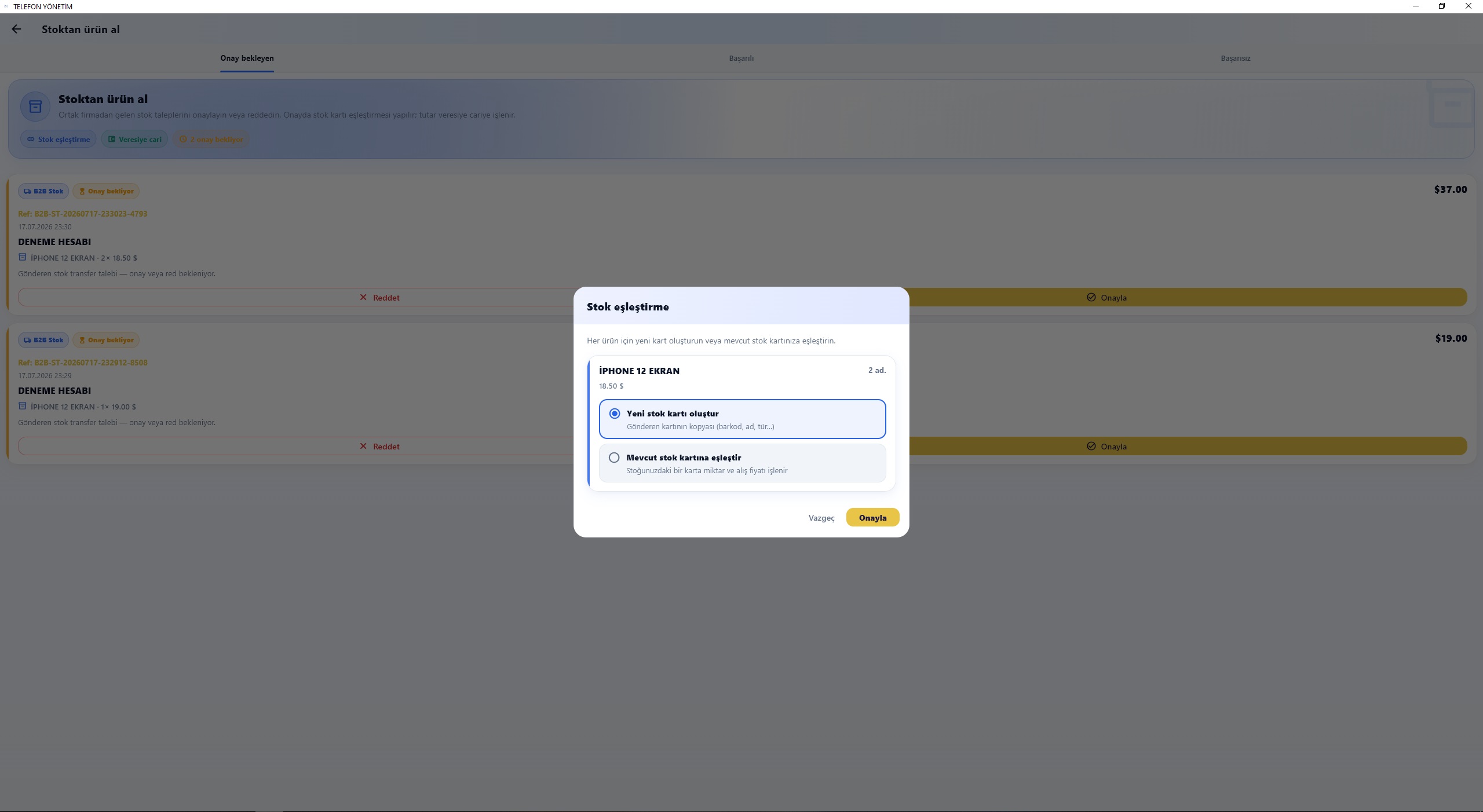Viewport: 1483px width, 812px height.
Task: Cancel the dialog with Vazgeç
Action: (x=821, y=518)
